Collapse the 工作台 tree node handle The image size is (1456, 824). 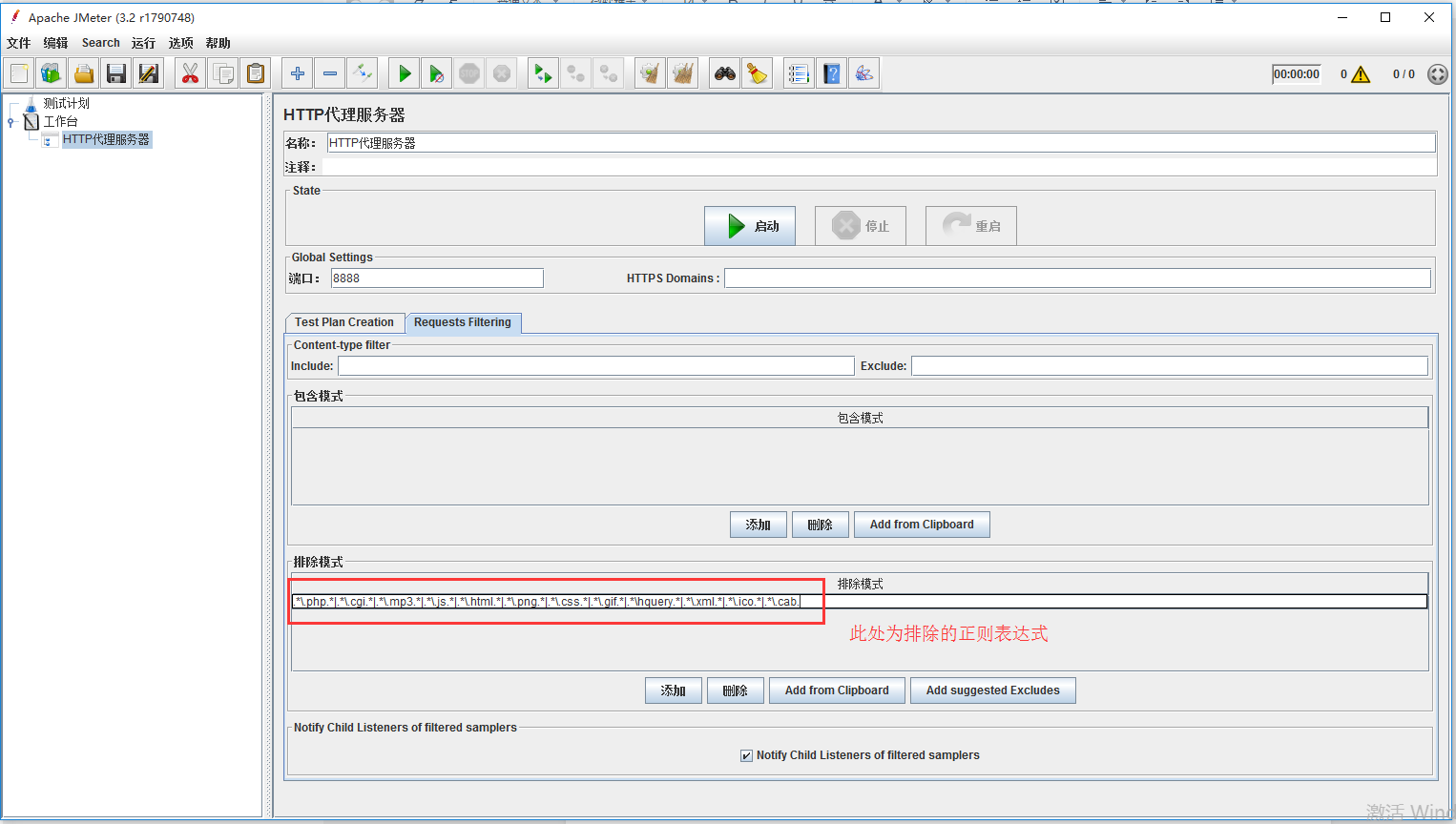10,122
